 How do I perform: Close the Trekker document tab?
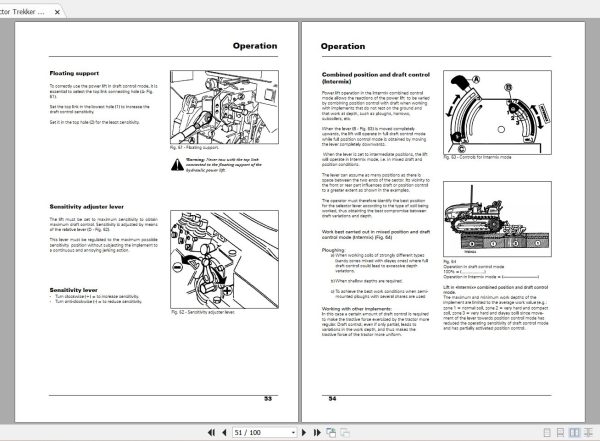pos(57,12)
